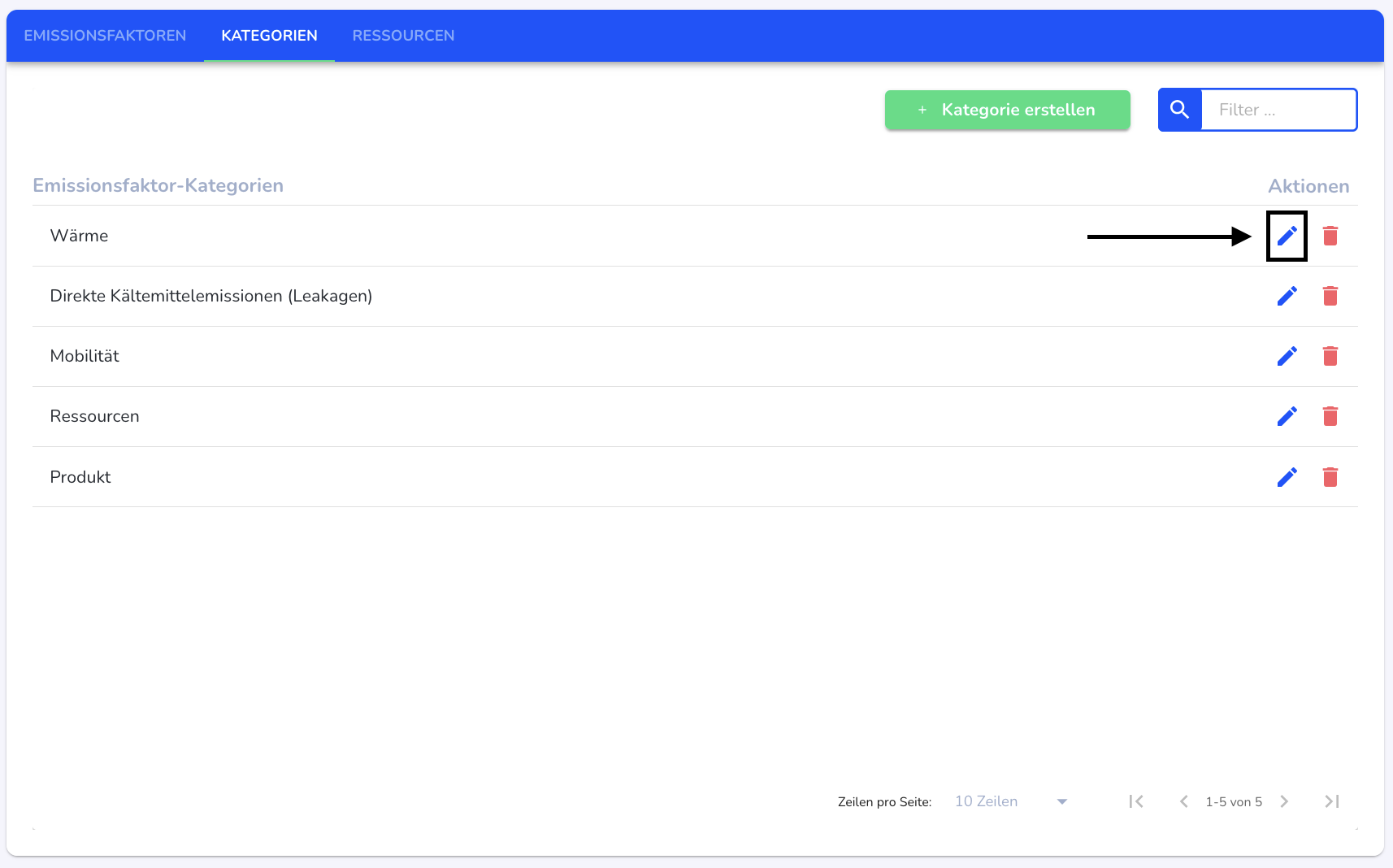
Task: Click the search magnifier icon
Action: (1179, 110)
